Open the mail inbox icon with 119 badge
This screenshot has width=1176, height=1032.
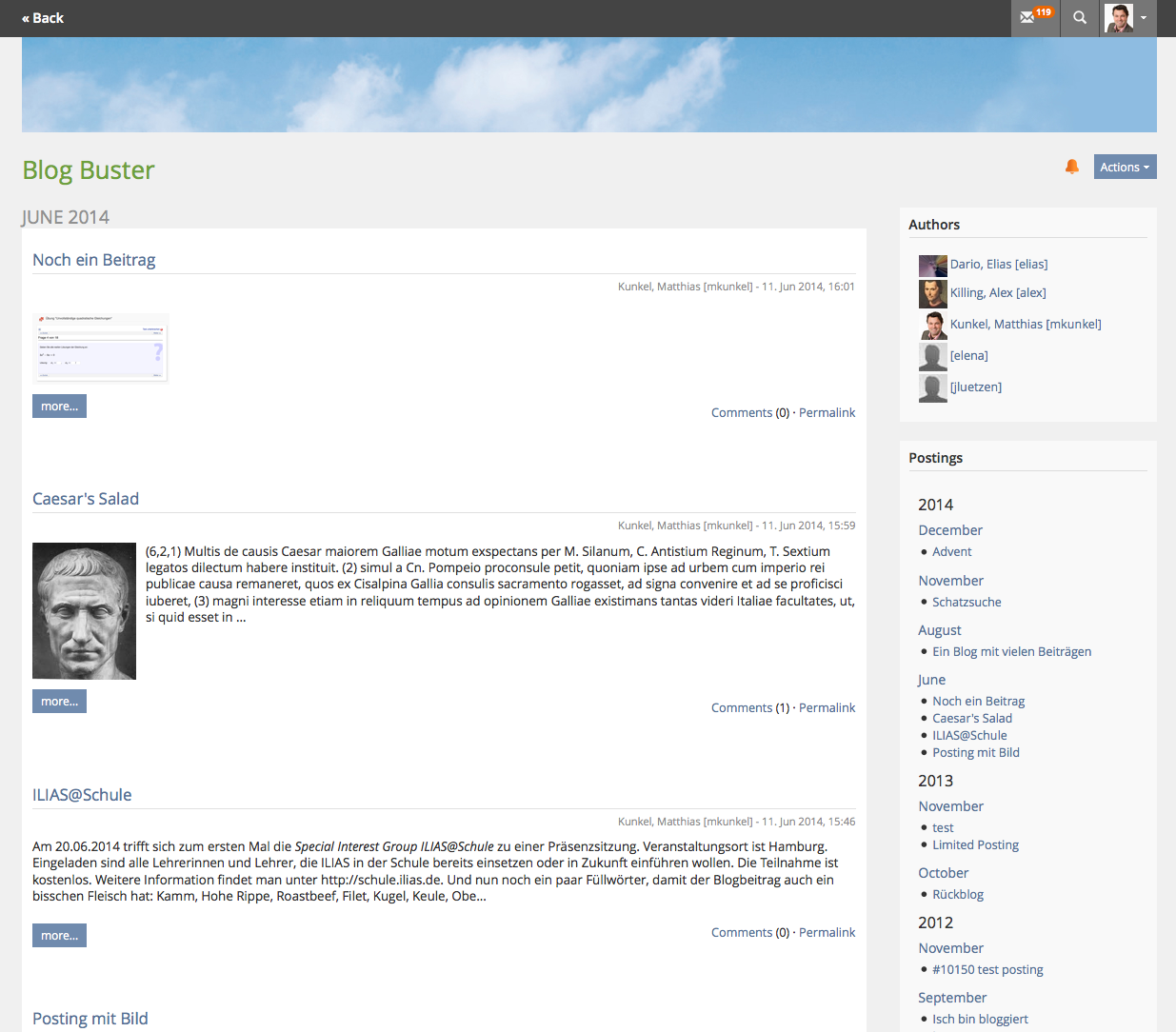click(1033, 17)
